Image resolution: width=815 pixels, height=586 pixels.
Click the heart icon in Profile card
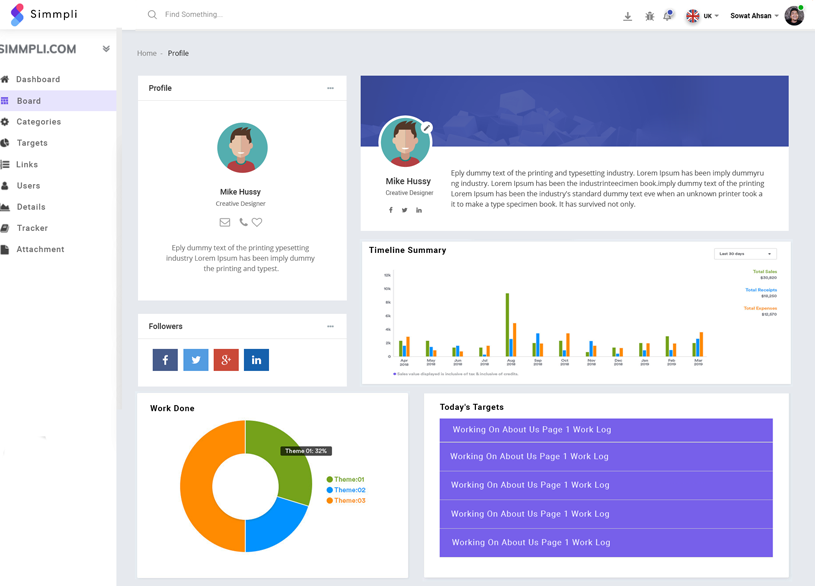click(x=257, y=222)
